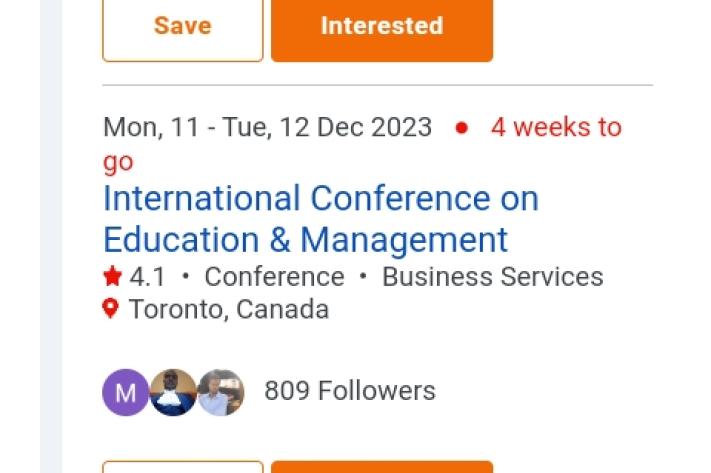Click the 4.1 rating value
Viewport: 711px width, 473px height.
pos(147,277)
